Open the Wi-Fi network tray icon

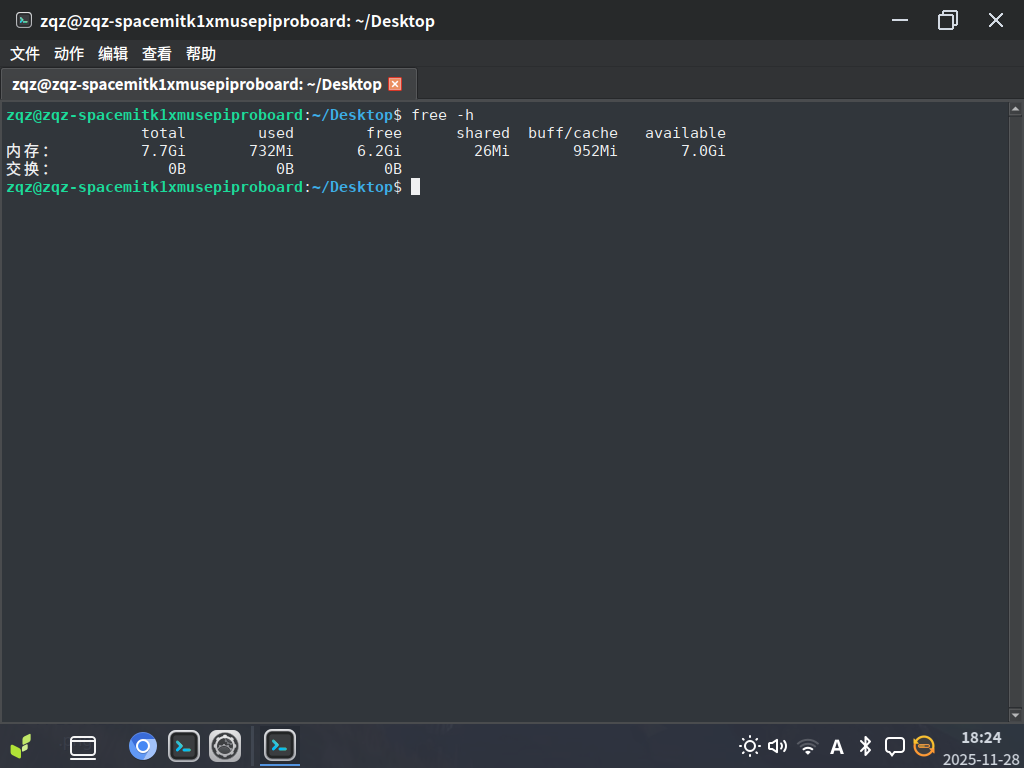pyautogui.click(x=808, y=746)
